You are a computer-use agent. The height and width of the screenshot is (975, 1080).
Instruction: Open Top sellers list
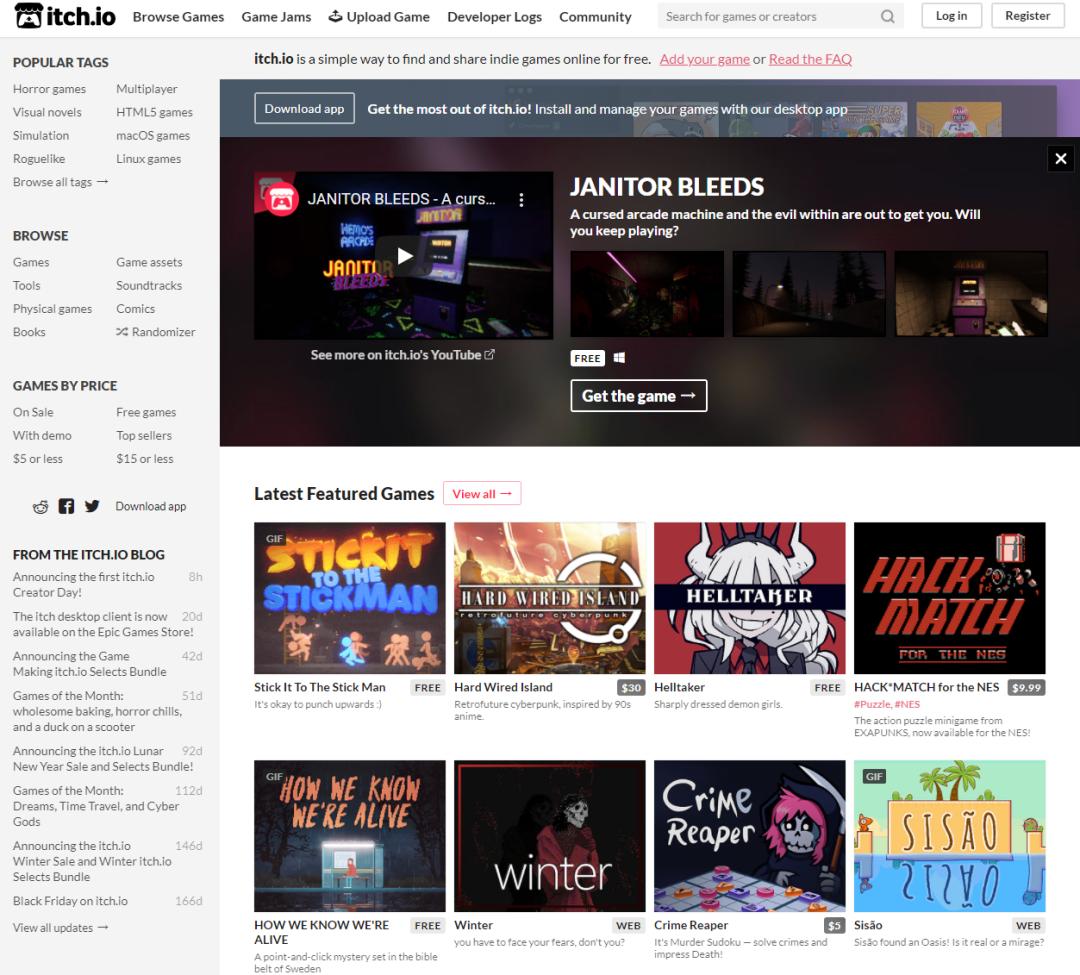[x=144, y=436]
